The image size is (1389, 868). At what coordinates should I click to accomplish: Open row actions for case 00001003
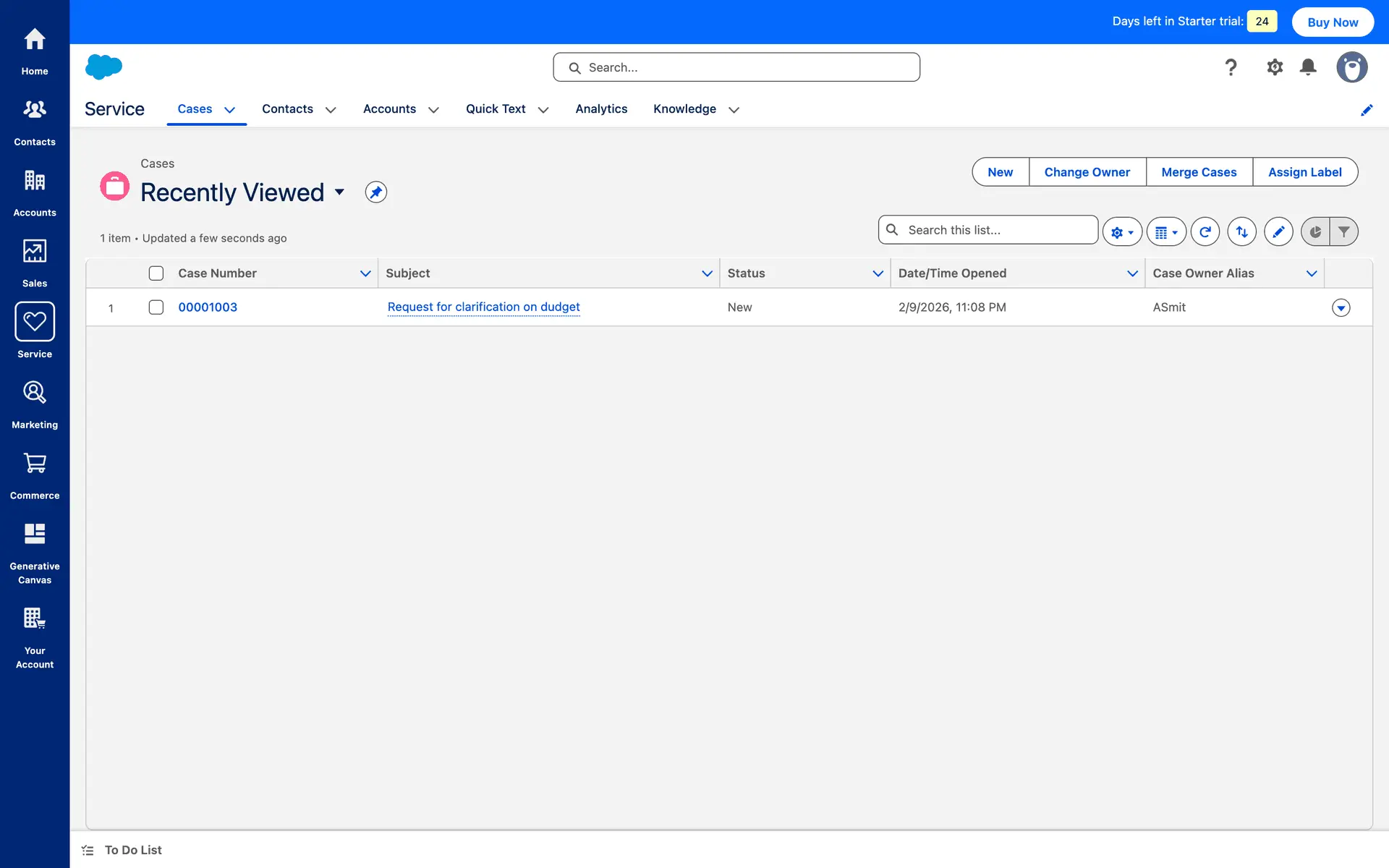coord(1341,308)
